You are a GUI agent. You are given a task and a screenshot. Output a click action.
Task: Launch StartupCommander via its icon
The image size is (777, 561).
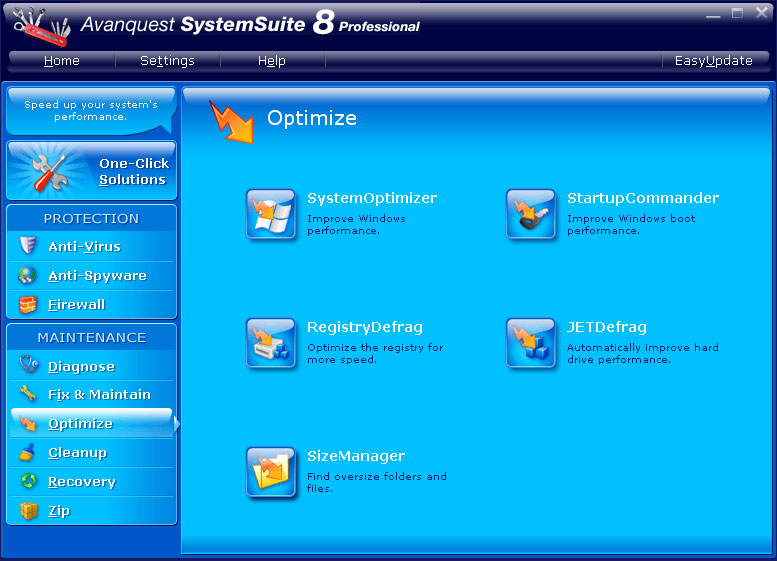click(x=531, y=214)
